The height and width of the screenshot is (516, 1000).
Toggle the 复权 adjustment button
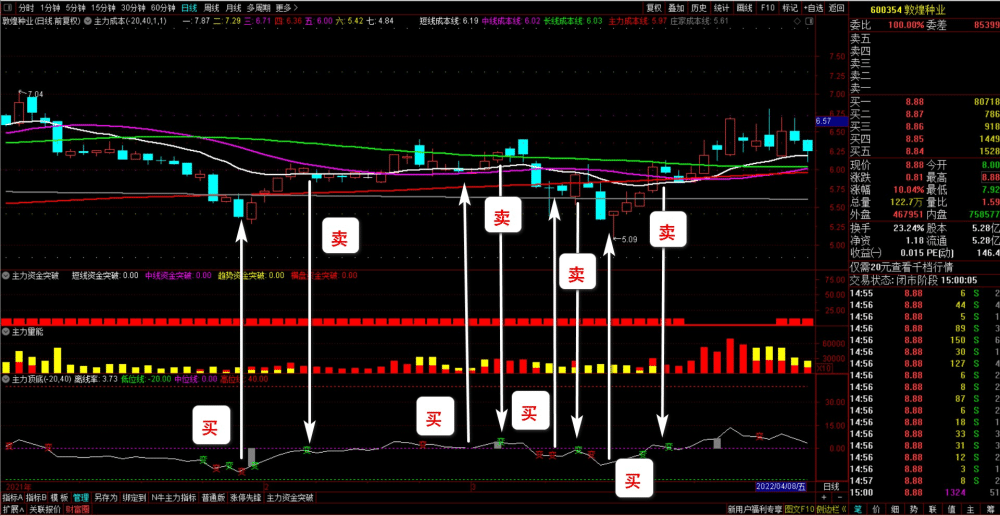point(654,8)
